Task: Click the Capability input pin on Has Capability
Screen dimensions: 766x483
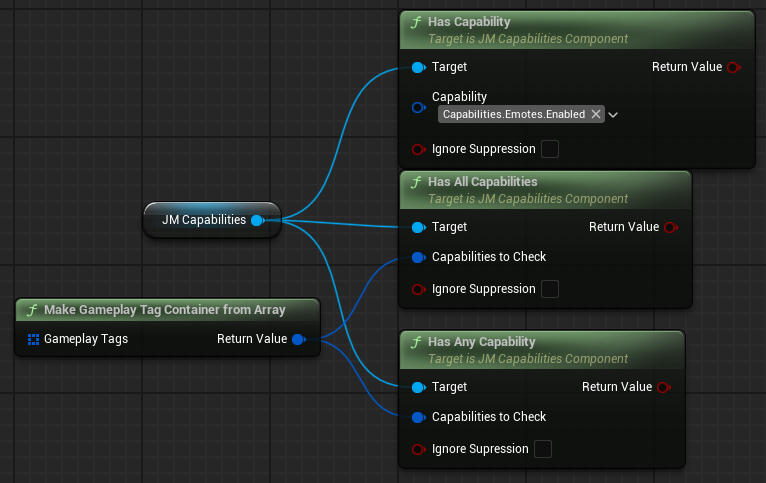Action: tap(418, 107)
